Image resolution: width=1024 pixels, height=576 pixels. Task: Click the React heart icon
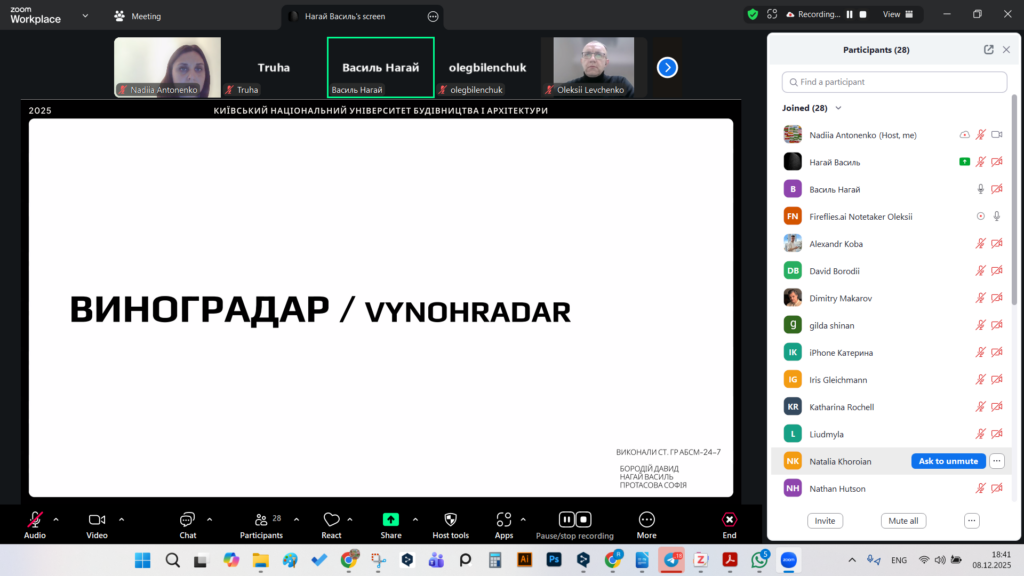331,520
